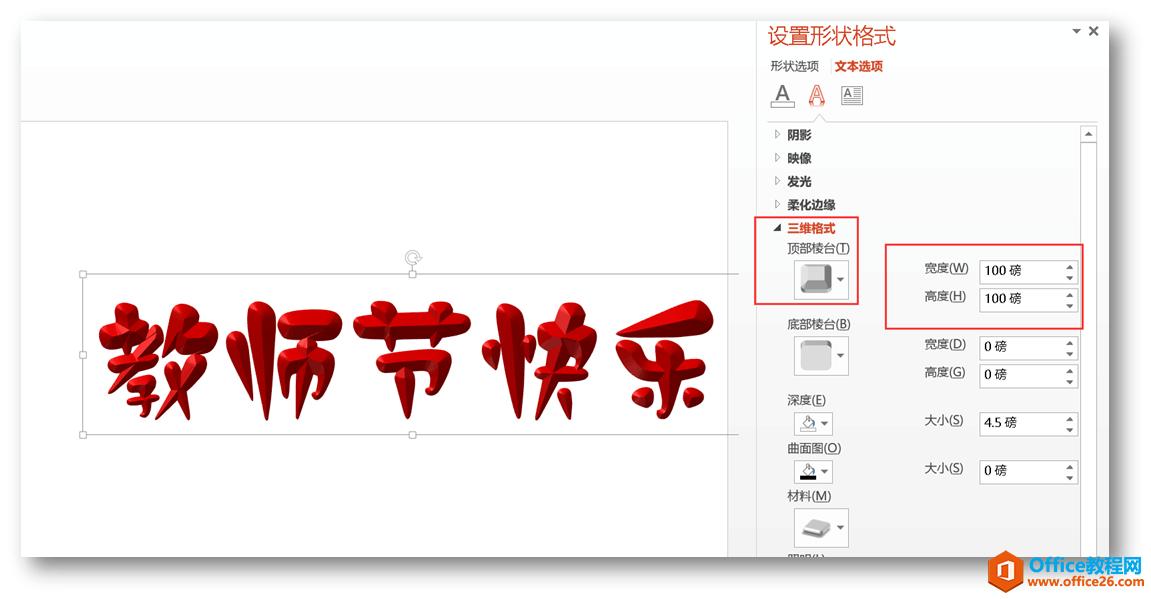
Task: Open the 顶部棱台 top bevel gallery
Action: point(820,281)
